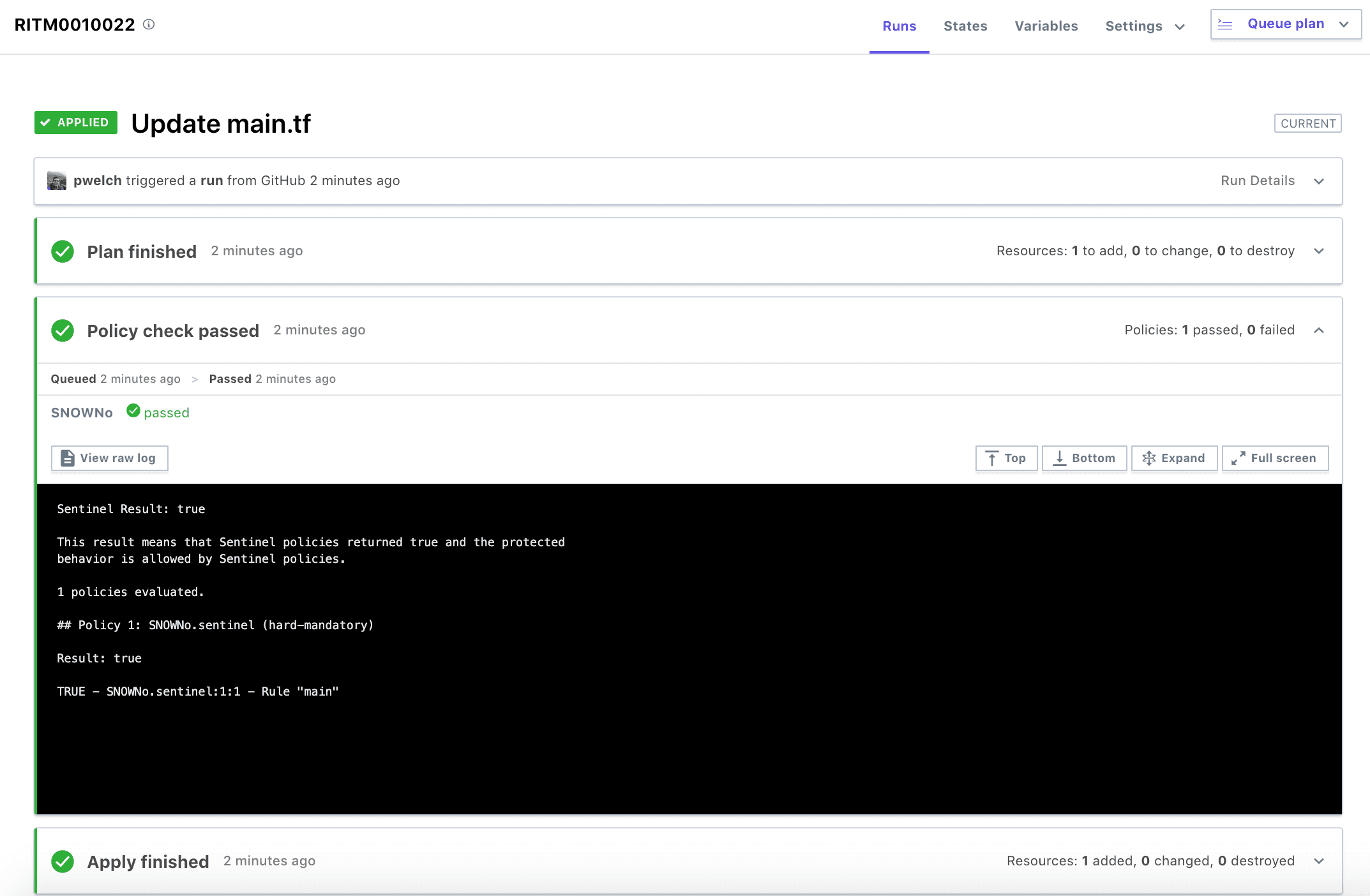Open View raw log
This screenshot has width=1370, height=896.
(109, 458)
